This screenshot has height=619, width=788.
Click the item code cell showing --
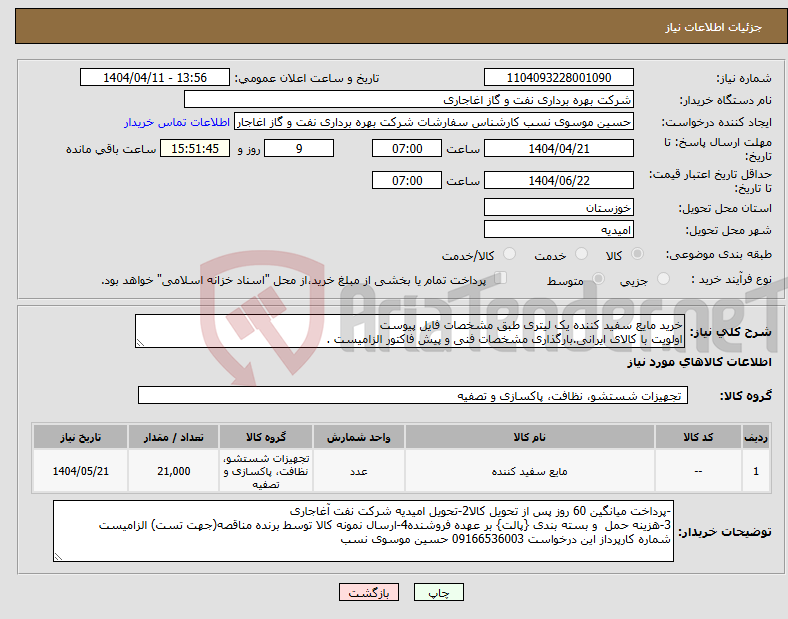tap(698, 471)
